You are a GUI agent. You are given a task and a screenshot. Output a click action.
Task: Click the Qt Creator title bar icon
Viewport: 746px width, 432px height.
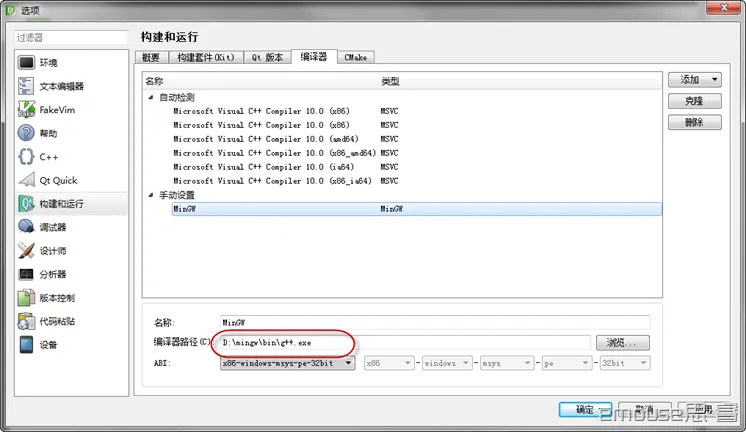(10, 10)
